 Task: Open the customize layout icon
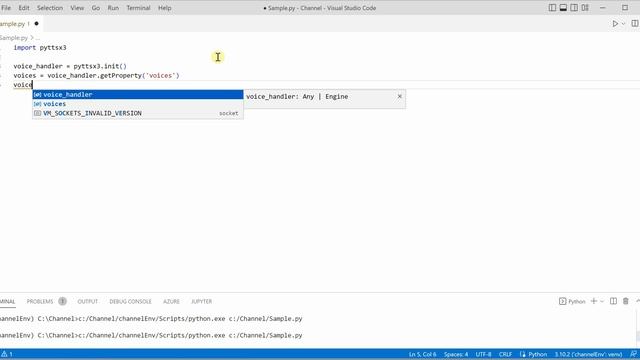coord(585,8)
